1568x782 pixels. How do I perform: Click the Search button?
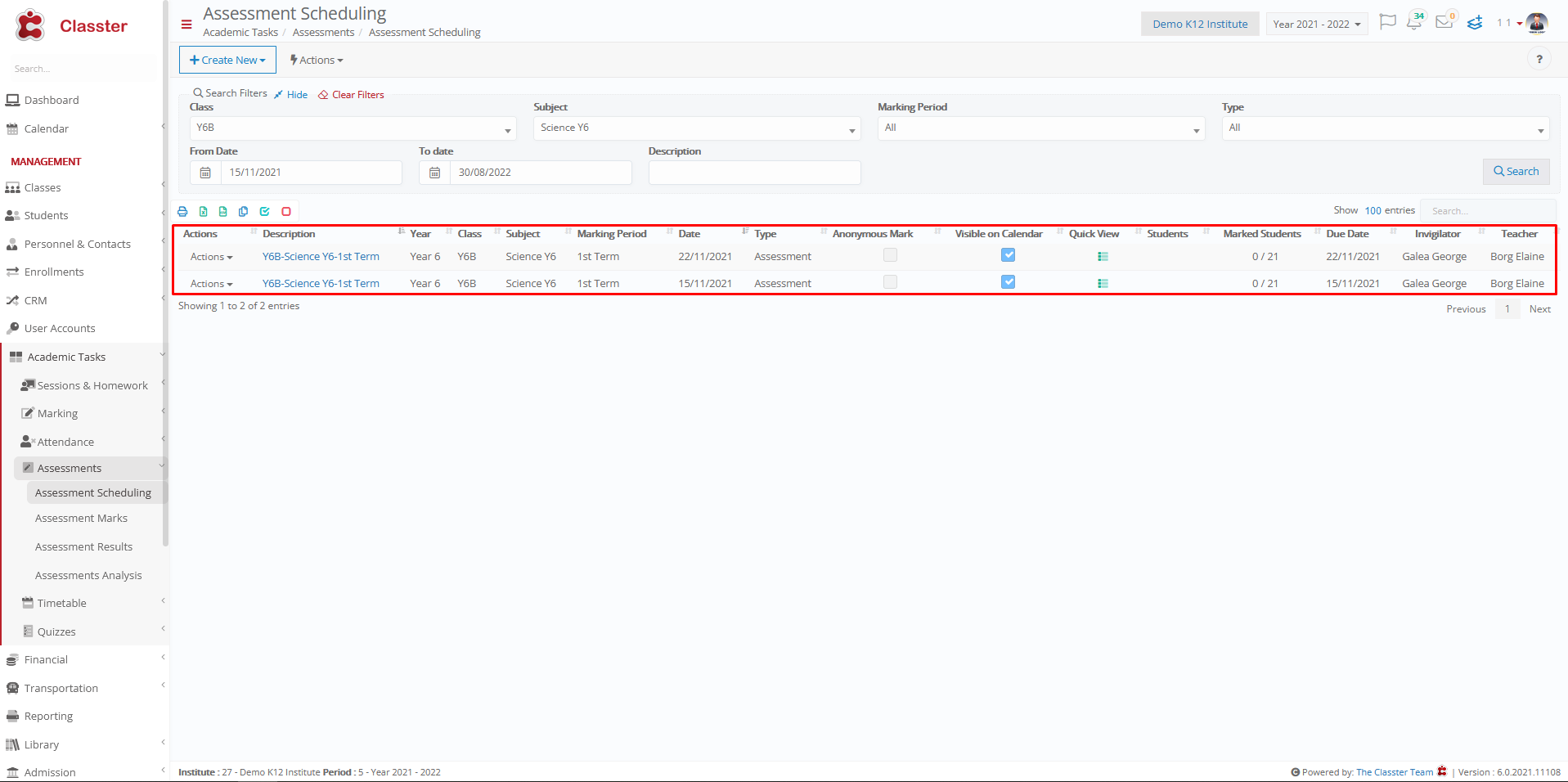[x=1516, y=172]
